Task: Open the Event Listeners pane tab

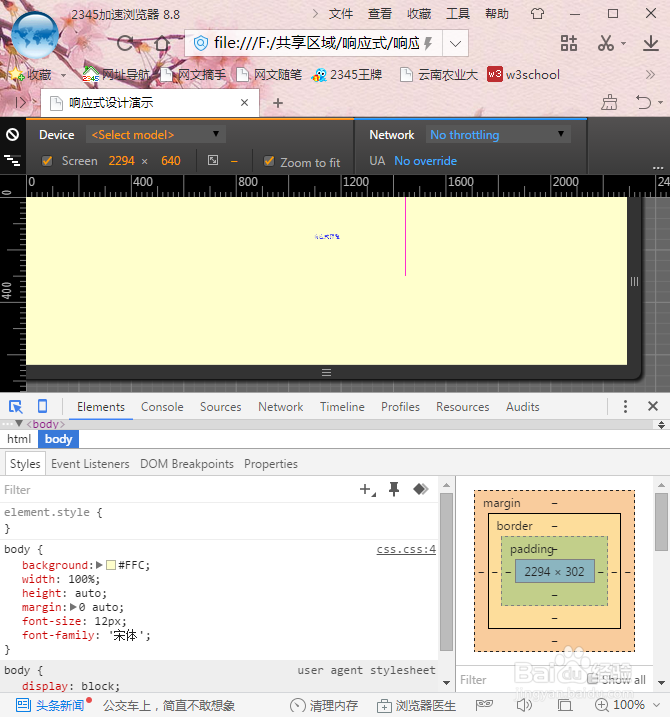Action: (90, 464)
